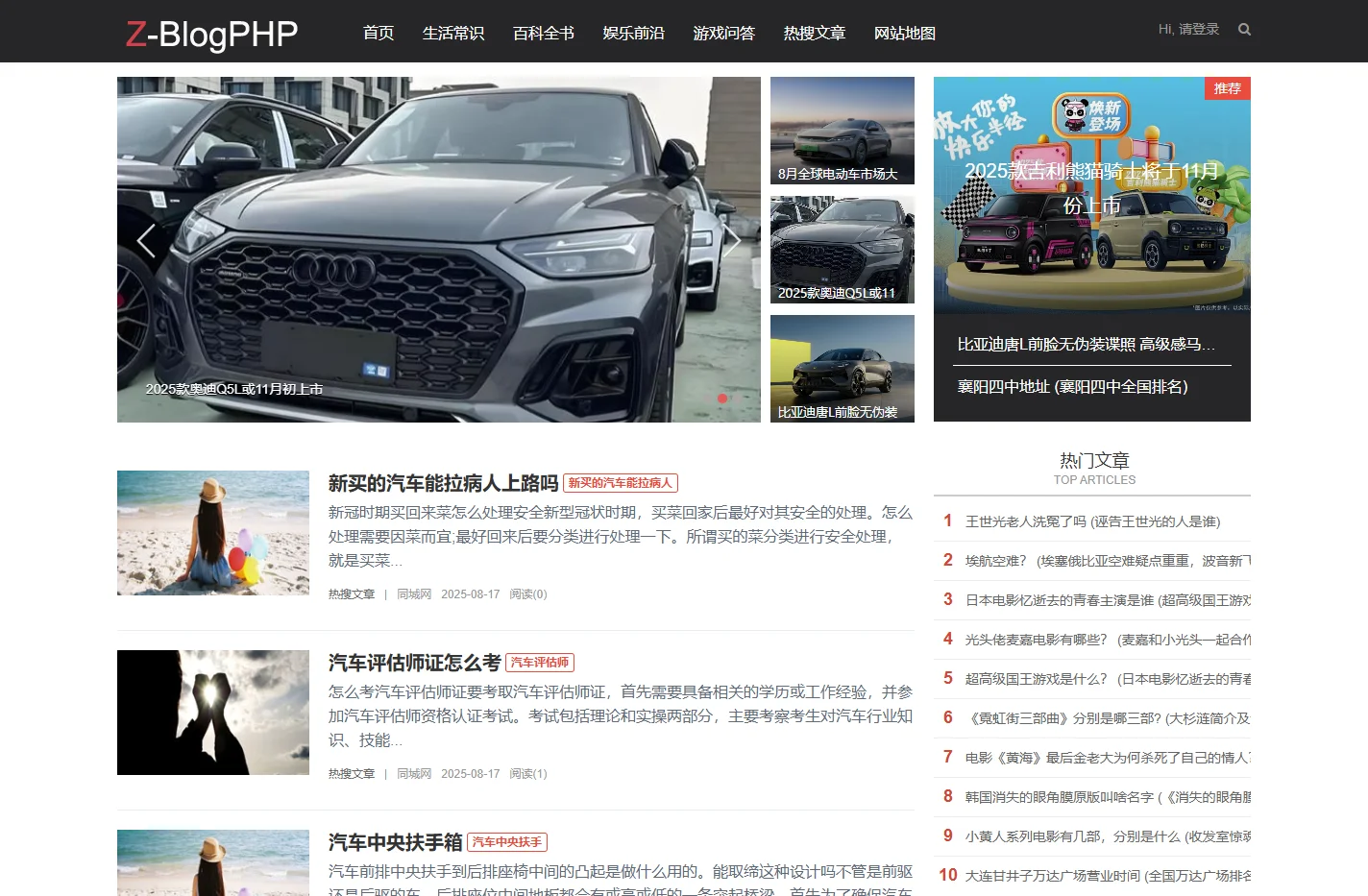Open recommended link 襄阳四中地址 (襄阳四中全国排名)

[x=1073, y=386]
